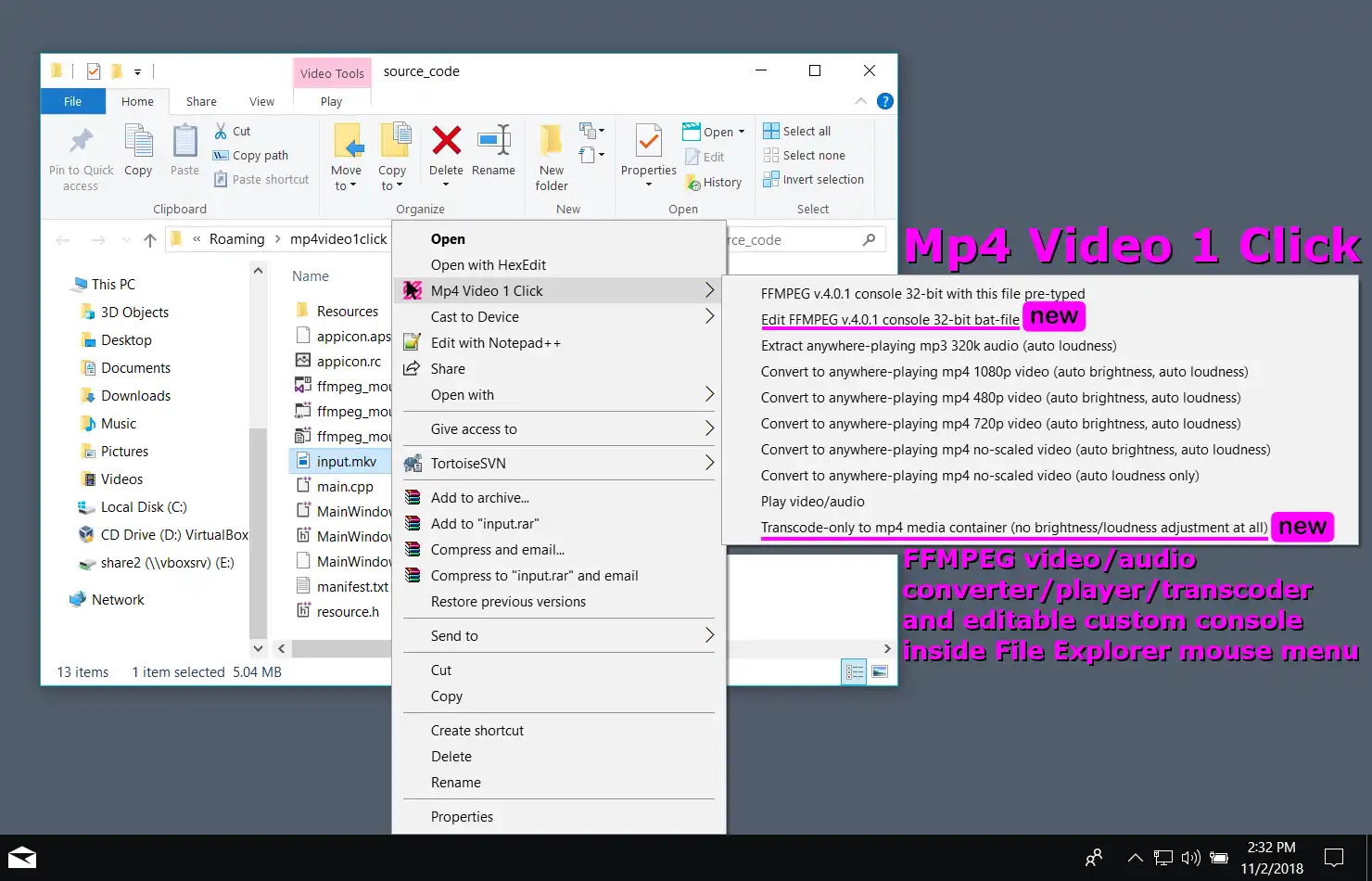Open the Explorer help question mark
This screenshot has width=1372, height=881.
click(885, 101)
